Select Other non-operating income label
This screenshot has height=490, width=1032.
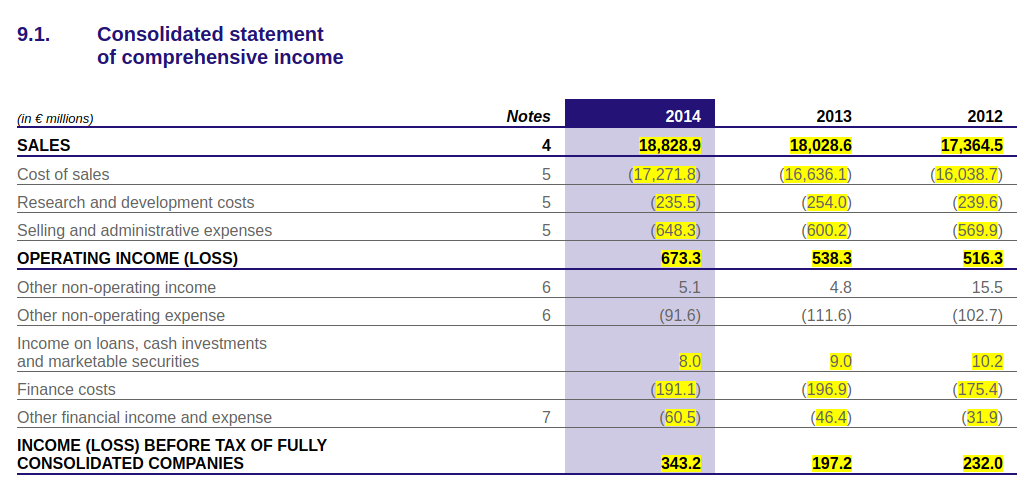coord(116,288)
